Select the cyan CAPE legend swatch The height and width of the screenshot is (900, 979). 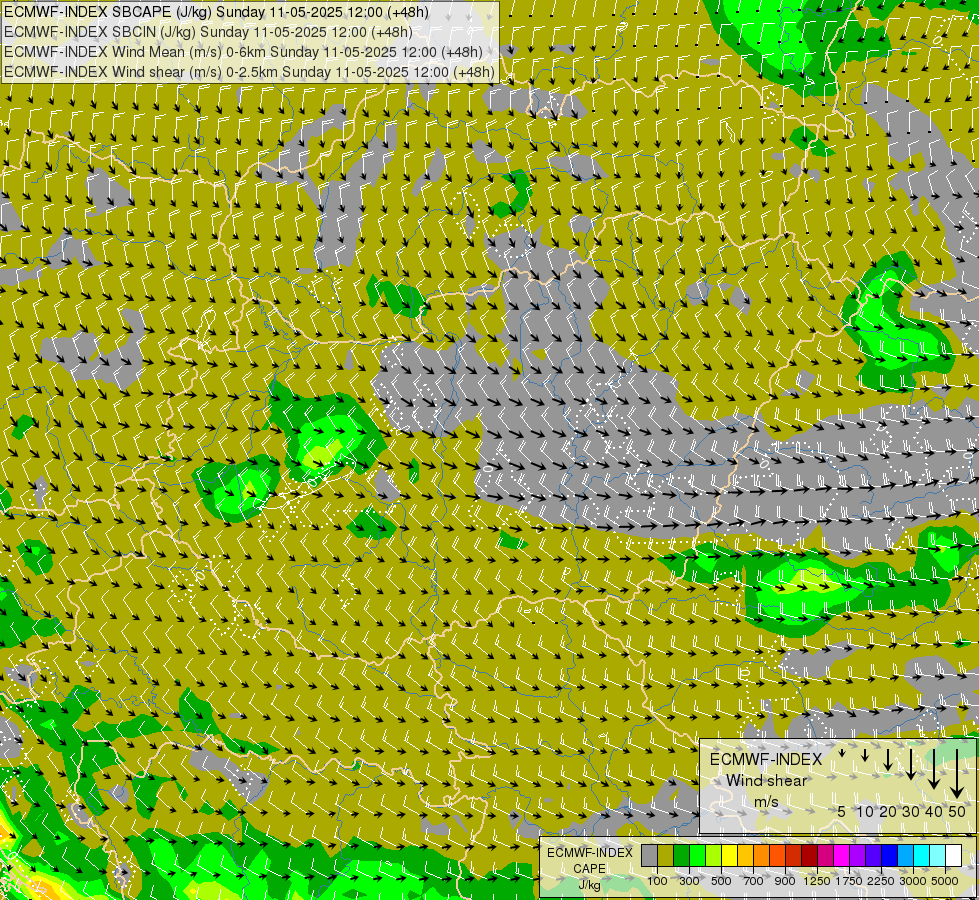click(922, 856)
